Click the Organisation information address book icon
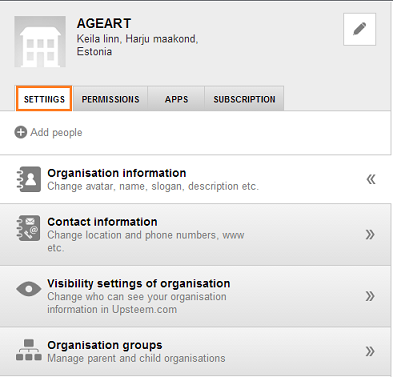Image resolution: width=393 pixels, height=377 pixels. coord(29,179)
